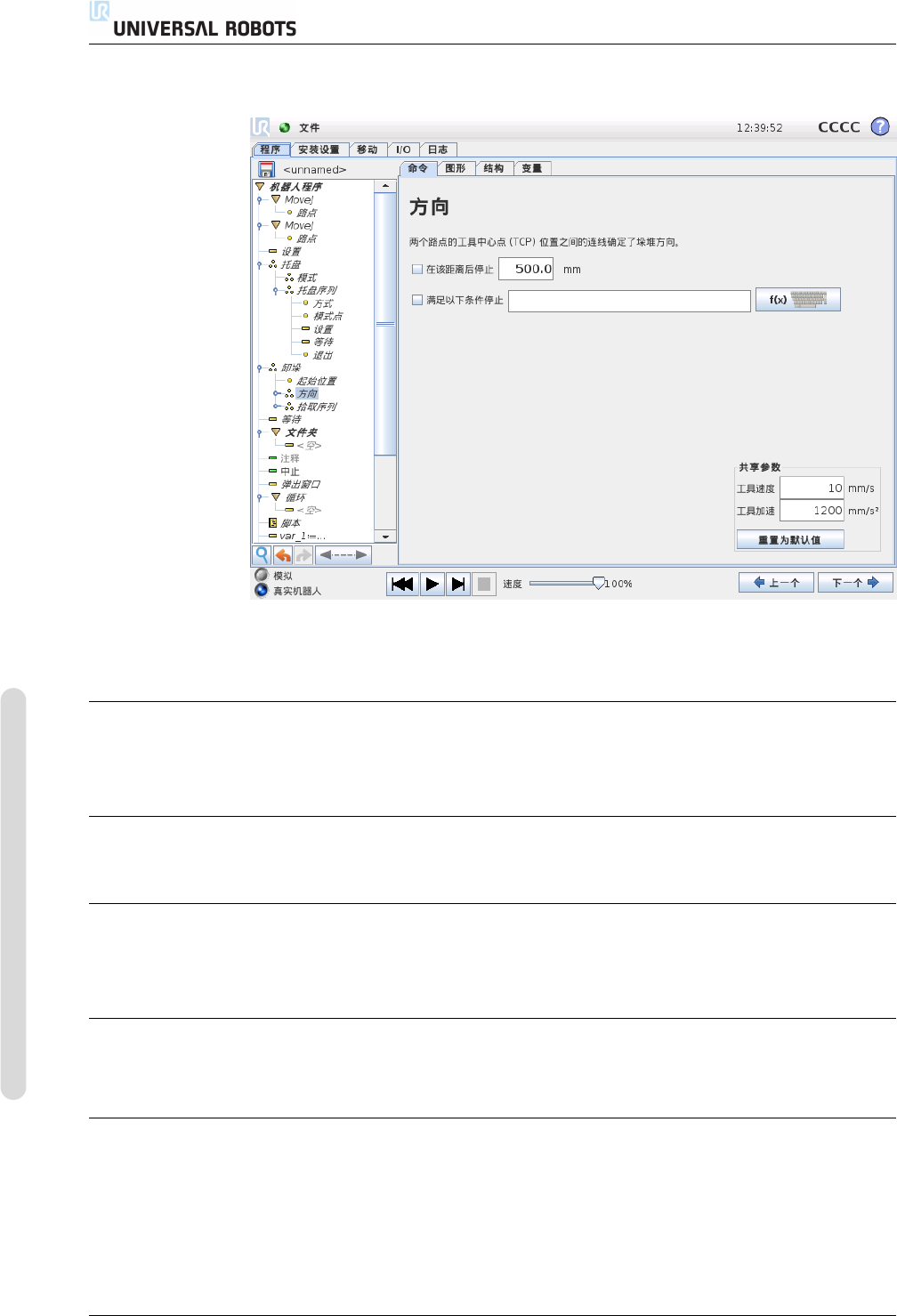Viewport: 897px width, 1316px height.
Task: Switch to the 安装设置 tab
Action: [x=319, y=149]
